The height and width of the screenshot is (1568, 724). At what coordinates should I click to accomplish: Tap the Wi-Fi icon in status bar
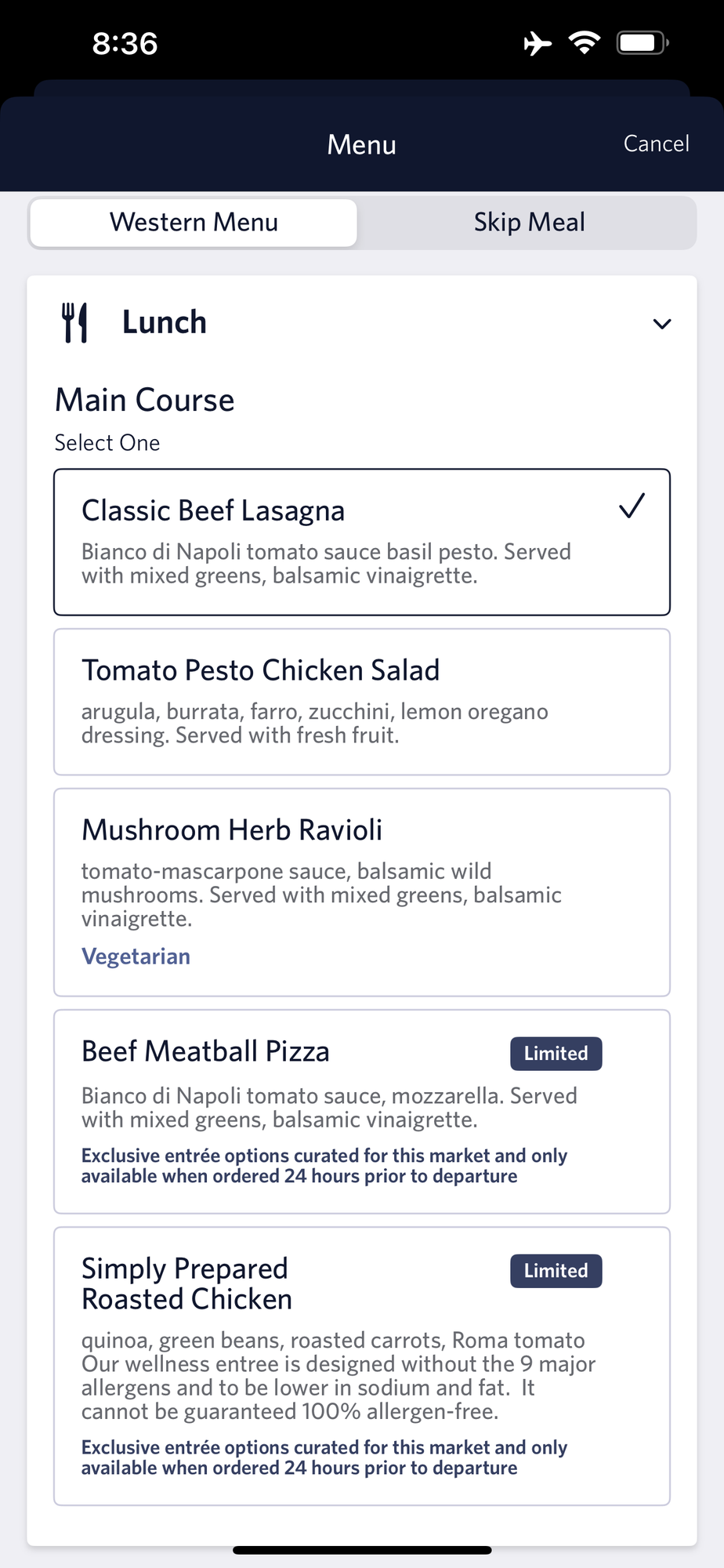point(585,42)
